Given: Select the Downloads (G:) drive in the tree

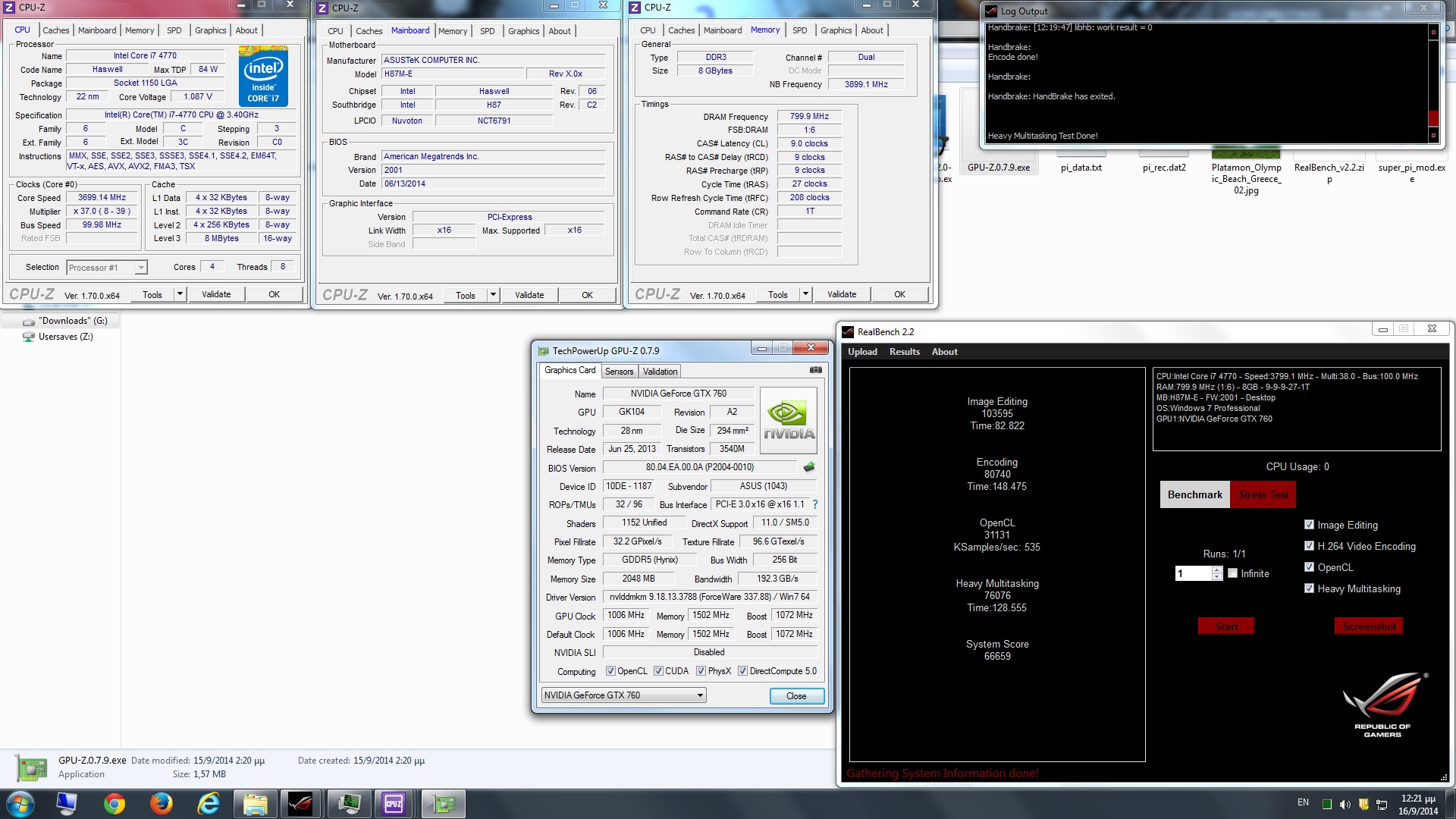Looking at the screenshot, I should click(x=73, y=321).
